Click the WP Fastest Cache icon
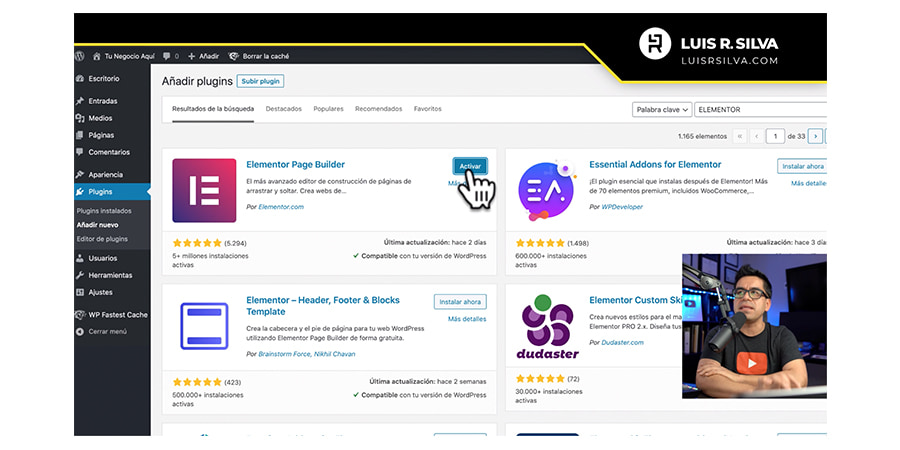Image resolution: width=900 pixels, height=450 pixels. pyautogui.click(x=80, y=315)
